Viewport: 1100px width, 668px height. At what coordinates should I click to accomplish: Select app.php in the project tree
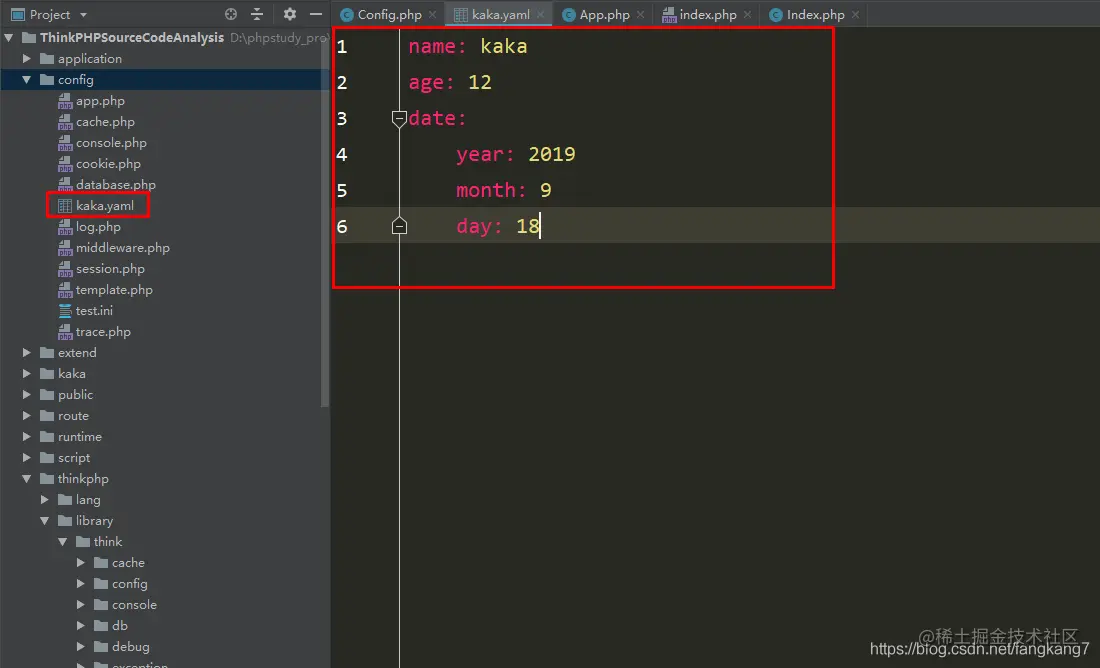click(100, 100)
